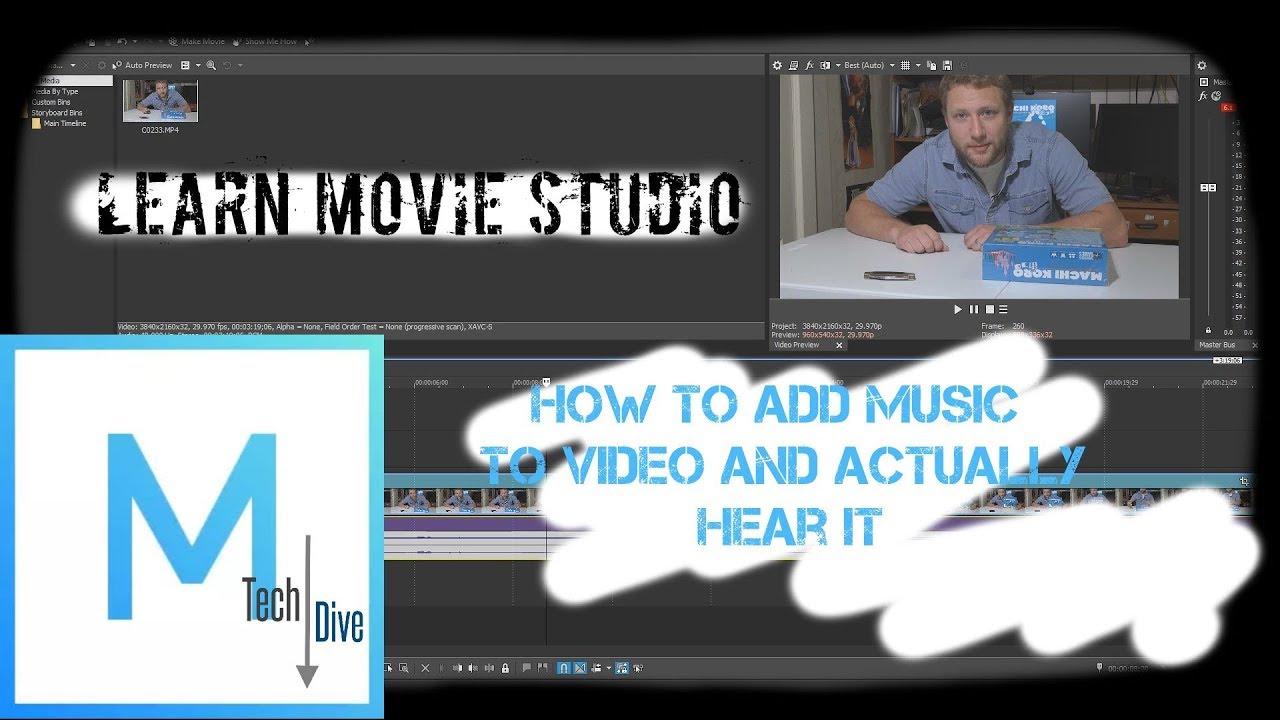Image resolution: width=1280 pixels, height=720 pixels.
Task: Open Master FX icon in Master Bus
Action: click(x=1203, y=96)
